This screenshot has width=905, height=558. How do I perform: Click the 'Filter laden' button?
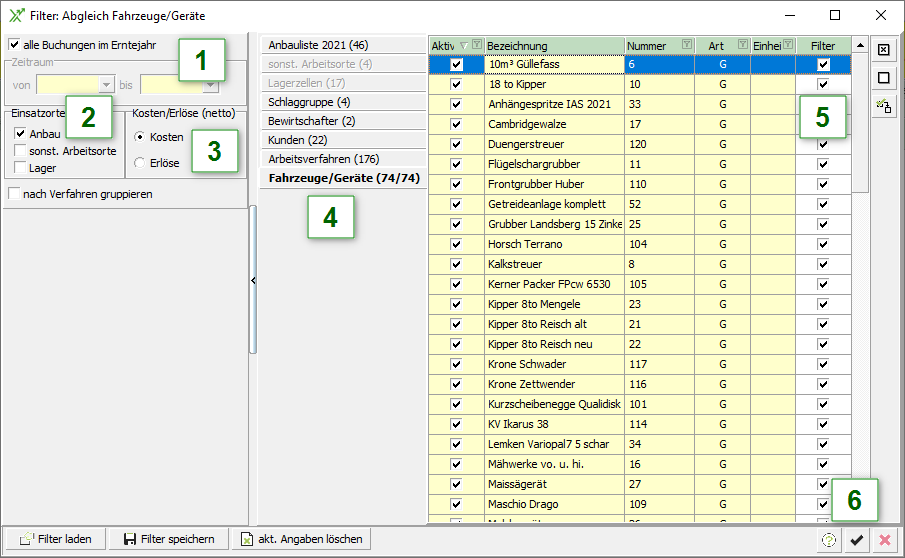[56, 539]
